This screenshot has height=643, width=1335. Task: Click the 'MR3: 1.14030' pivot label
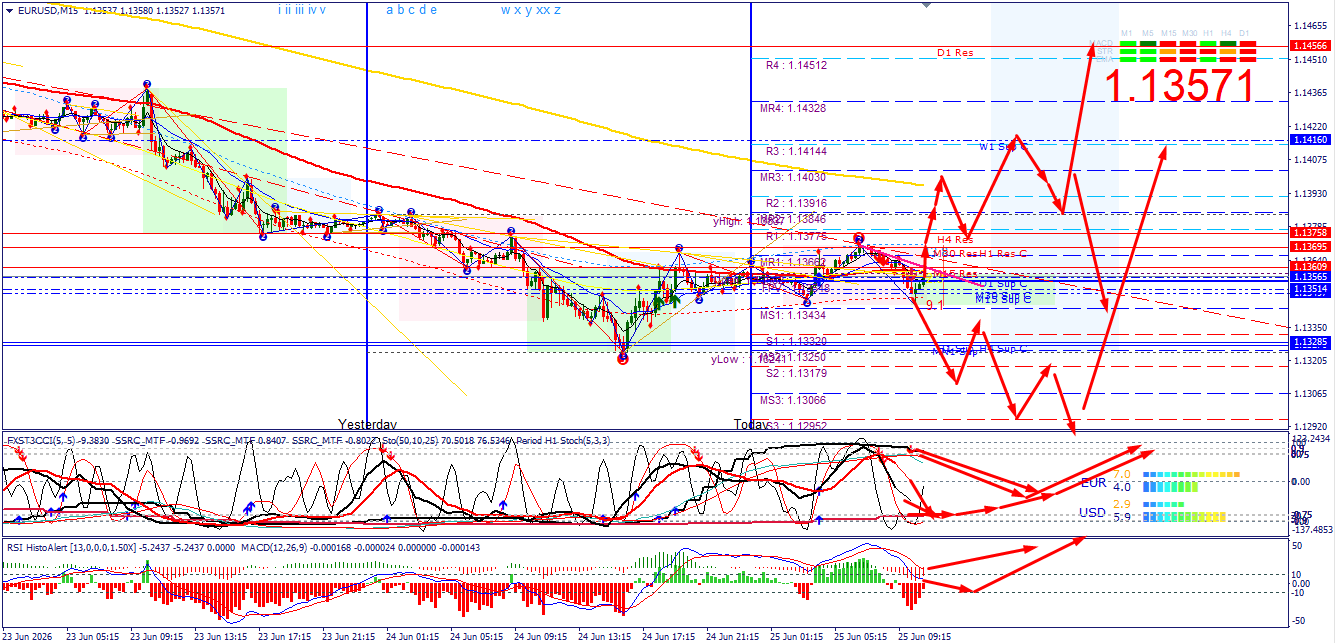[x=793, y=177]
